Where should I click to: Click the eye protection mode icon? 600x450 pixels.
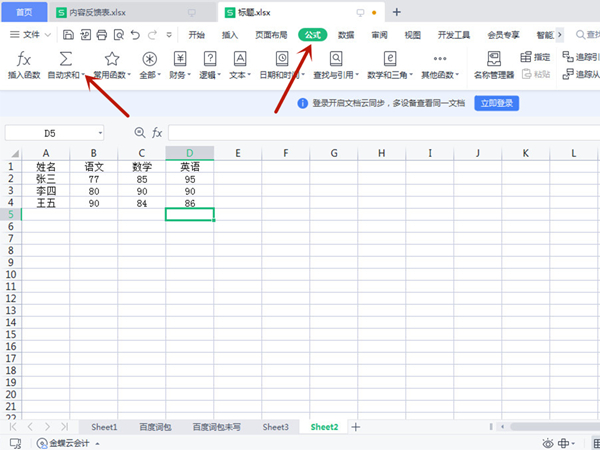tap(548, 443)
